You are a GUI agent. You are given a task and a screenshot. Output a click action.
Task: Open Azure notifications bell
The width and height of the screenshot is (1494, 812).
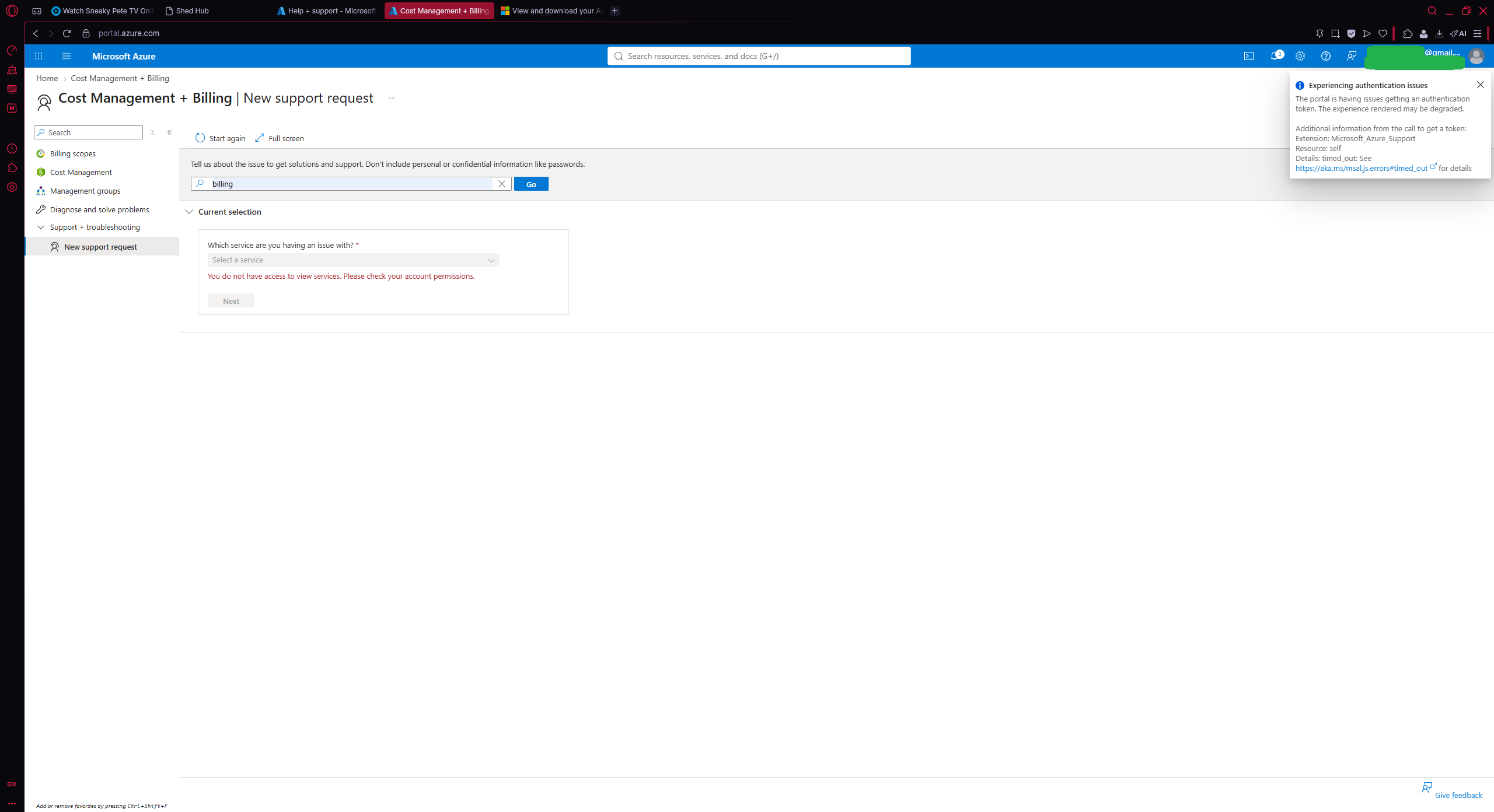coord(1276,56)
